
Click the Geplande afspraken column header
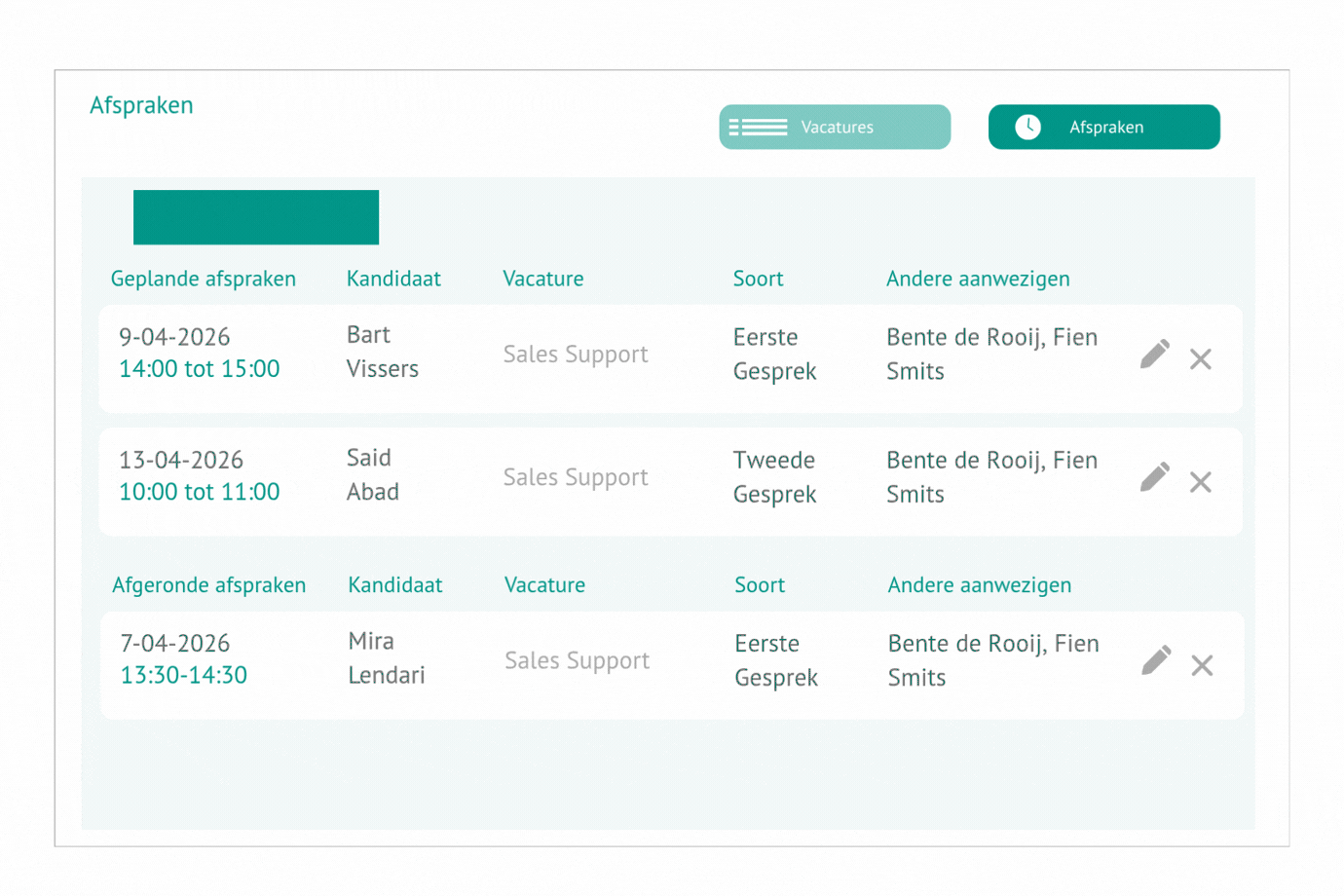203,279
